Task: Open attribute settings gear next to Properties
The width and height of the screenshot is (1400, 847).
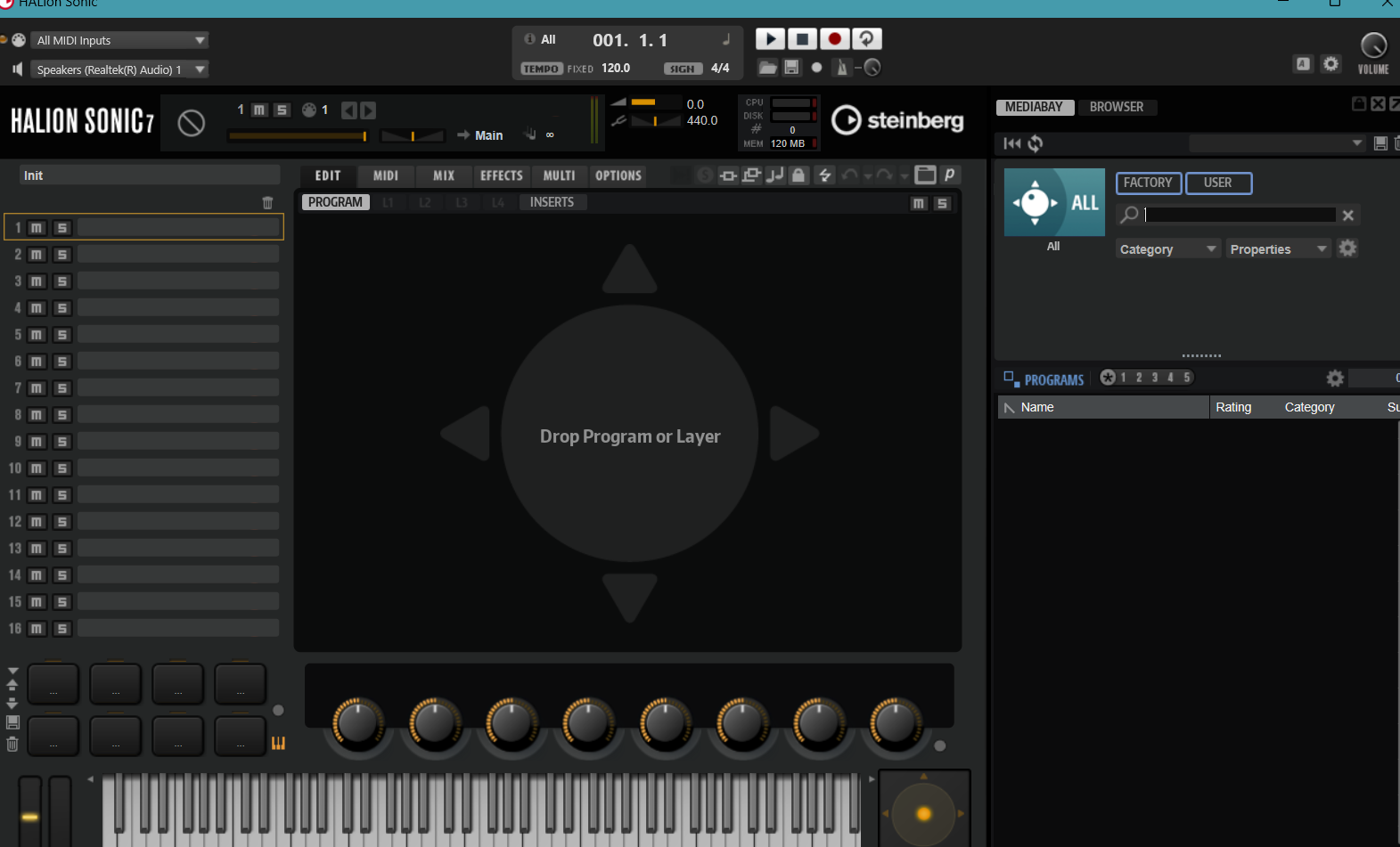Action: click(1347, 248)
